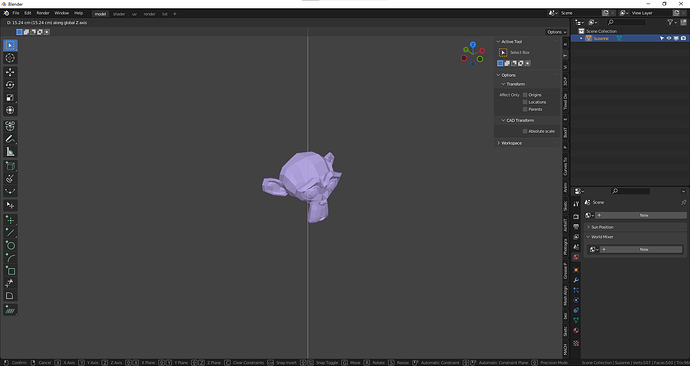Set selection mode to New in header
The width and height of the screenshot is (690, 366).
point(19,32)
